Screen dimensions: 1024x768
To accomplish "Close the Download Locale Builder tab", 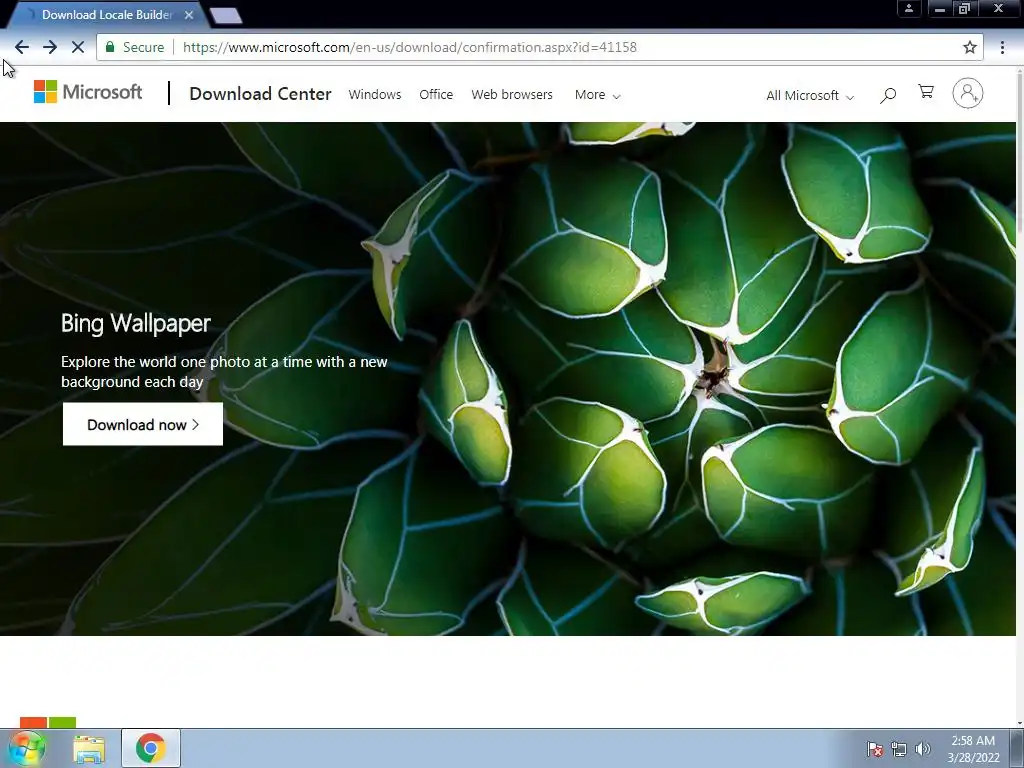I will point(189,14).
